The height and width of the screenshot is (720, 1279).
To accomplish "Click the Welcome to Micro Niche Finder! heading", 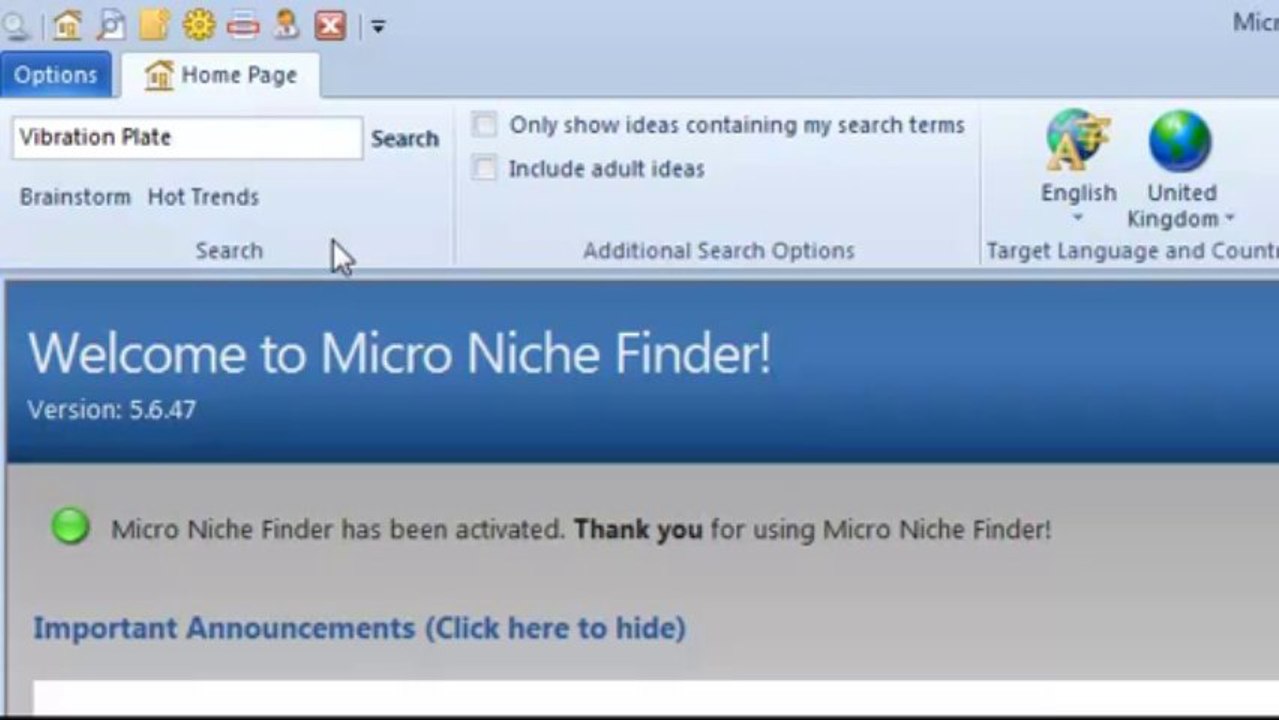I will point(400,353).
